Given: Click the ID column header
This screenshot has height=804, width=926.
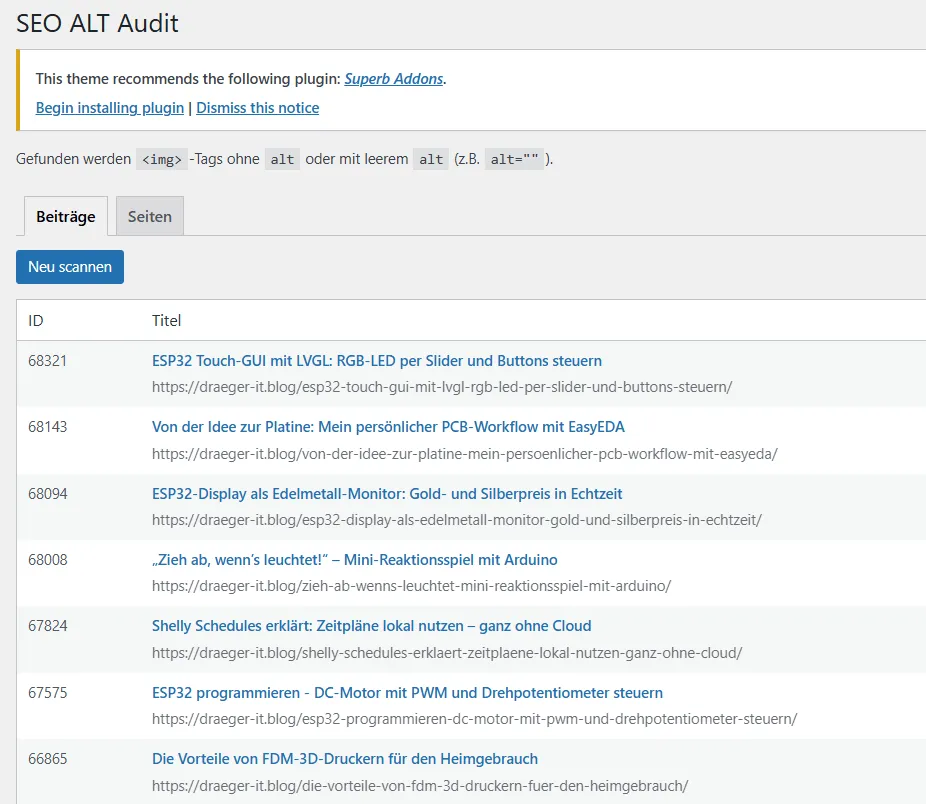Looking at the screenshot, I should pyautogui.click(x=36, y=321).
